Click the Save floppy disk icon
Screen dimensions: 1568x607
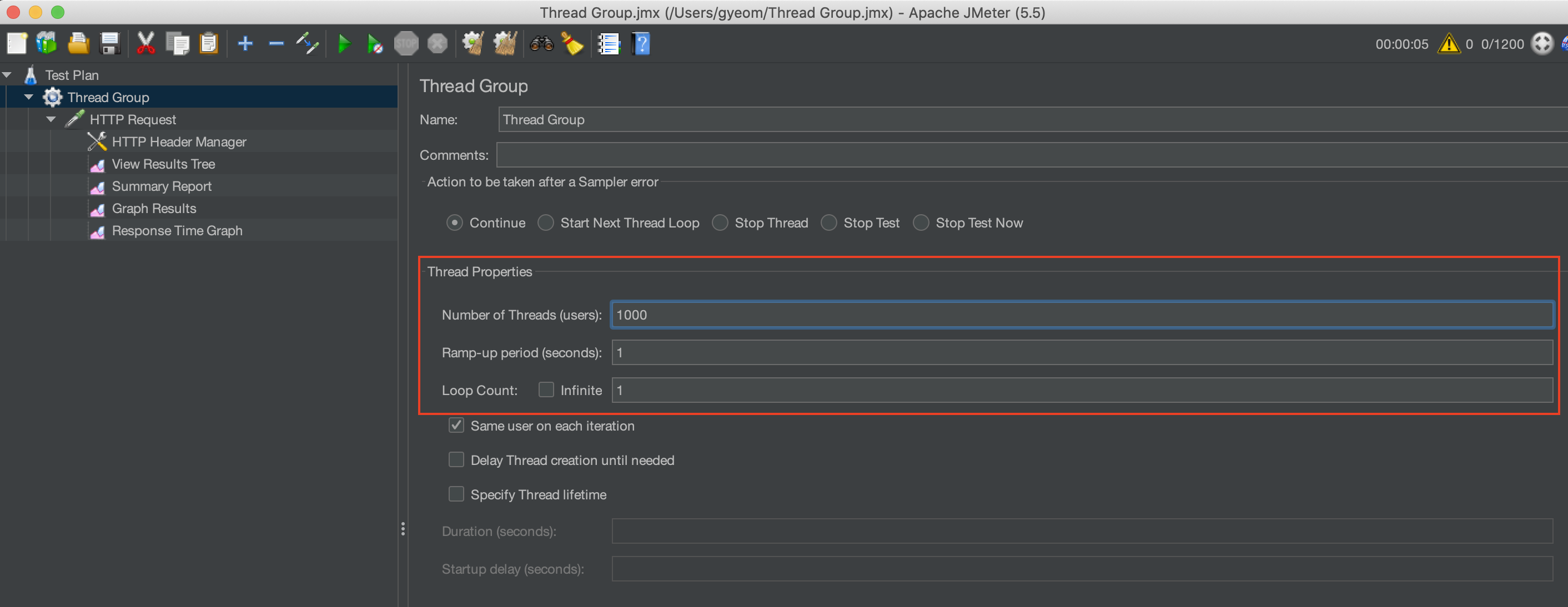(x=110, y=44)
